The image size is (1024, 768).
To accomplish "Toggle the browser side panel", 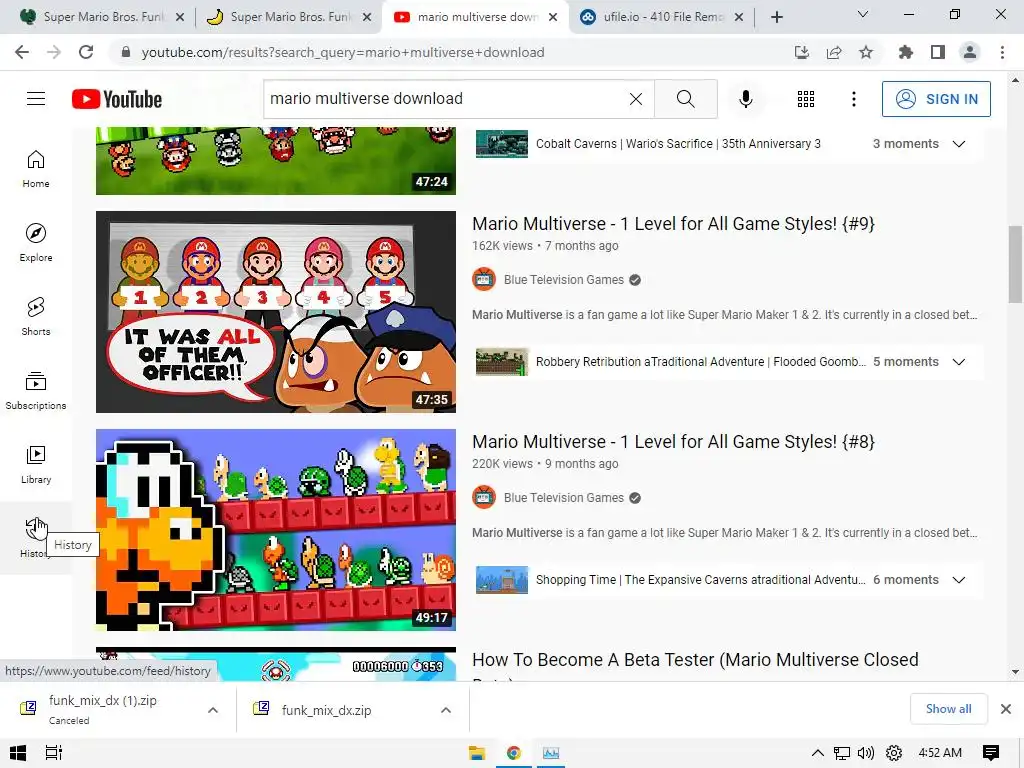I will 938,52.
